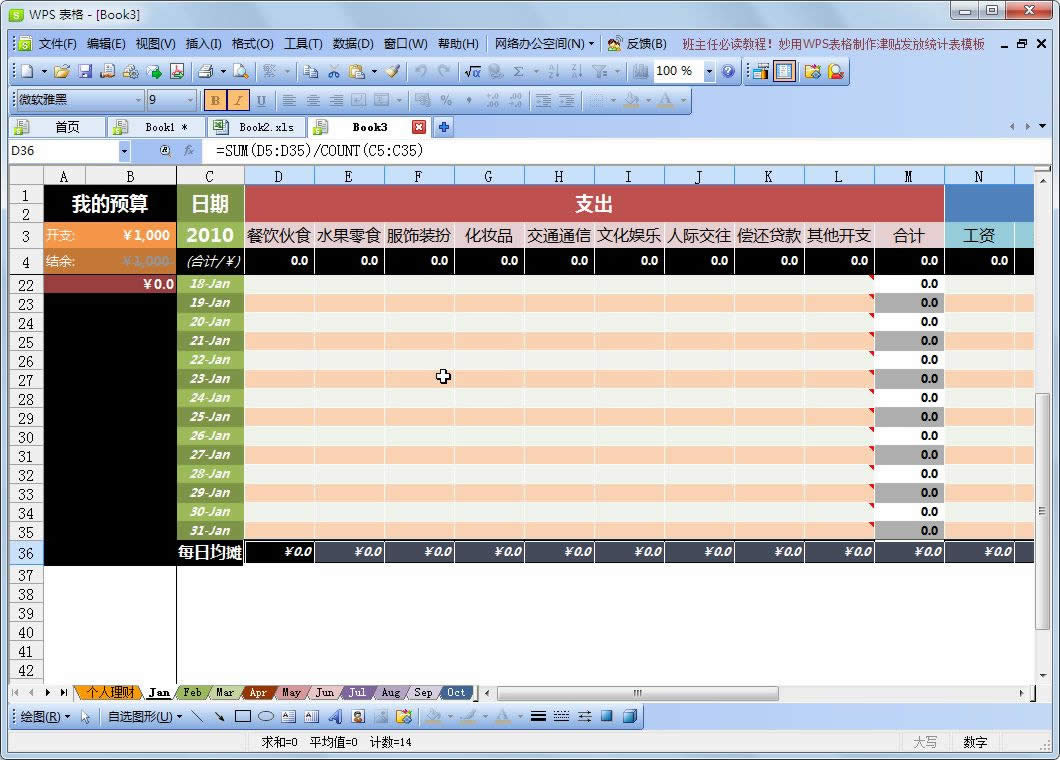Expand the font name dropdown

138,101
